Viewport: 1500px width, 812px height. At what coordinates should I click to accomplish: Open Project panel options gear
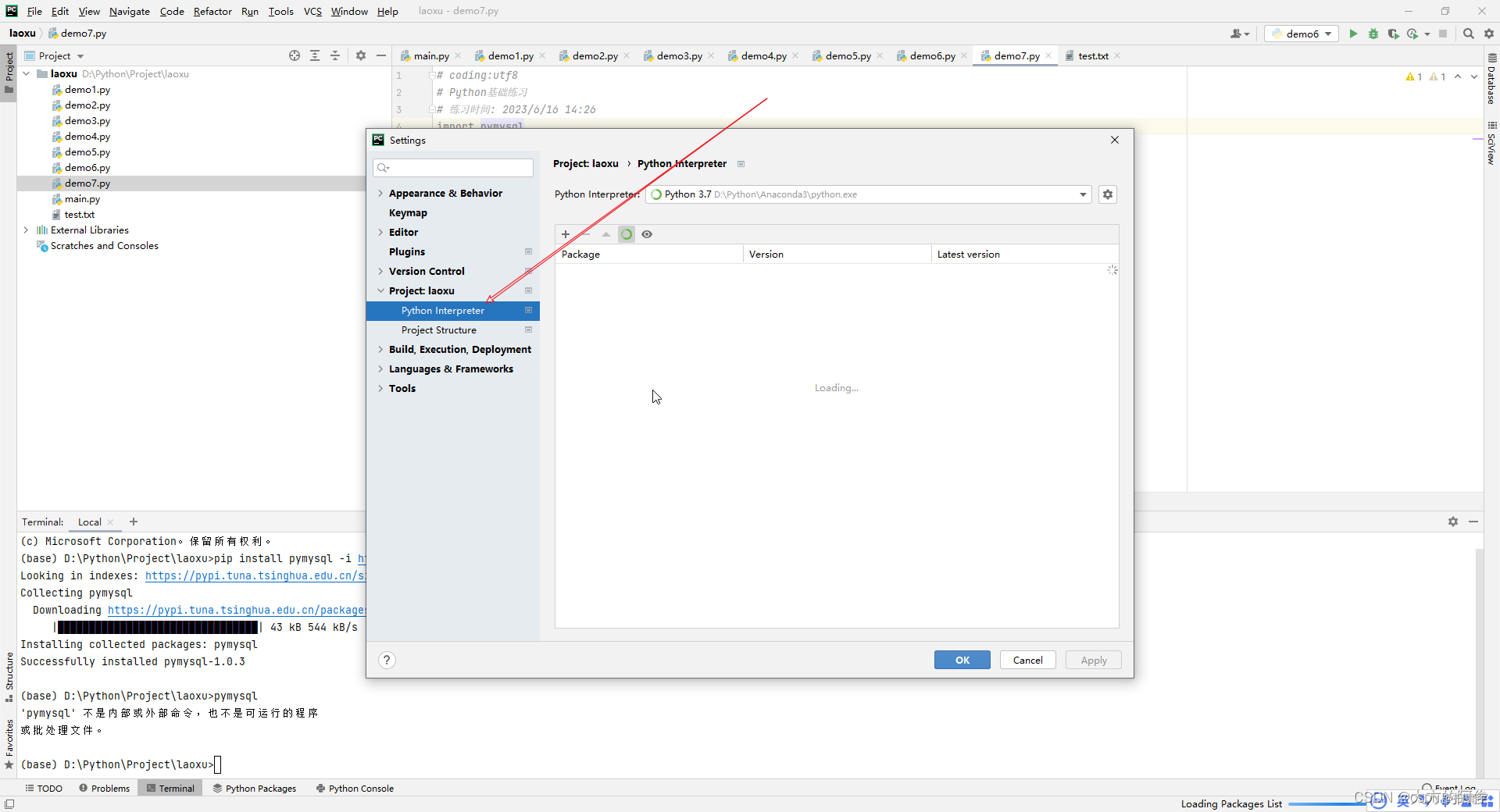coord(361,55)
